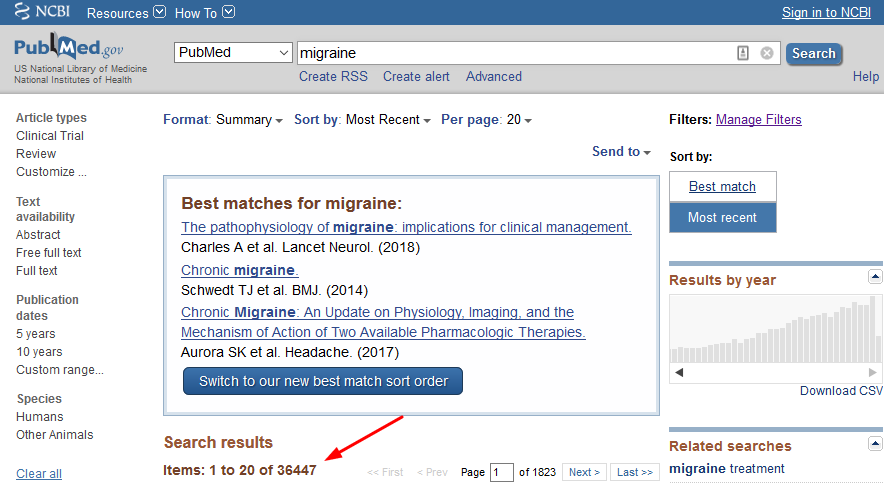This screenshot has width=884, height=488.
Task: Click the NCBI logo
Action: pos(42,12)
